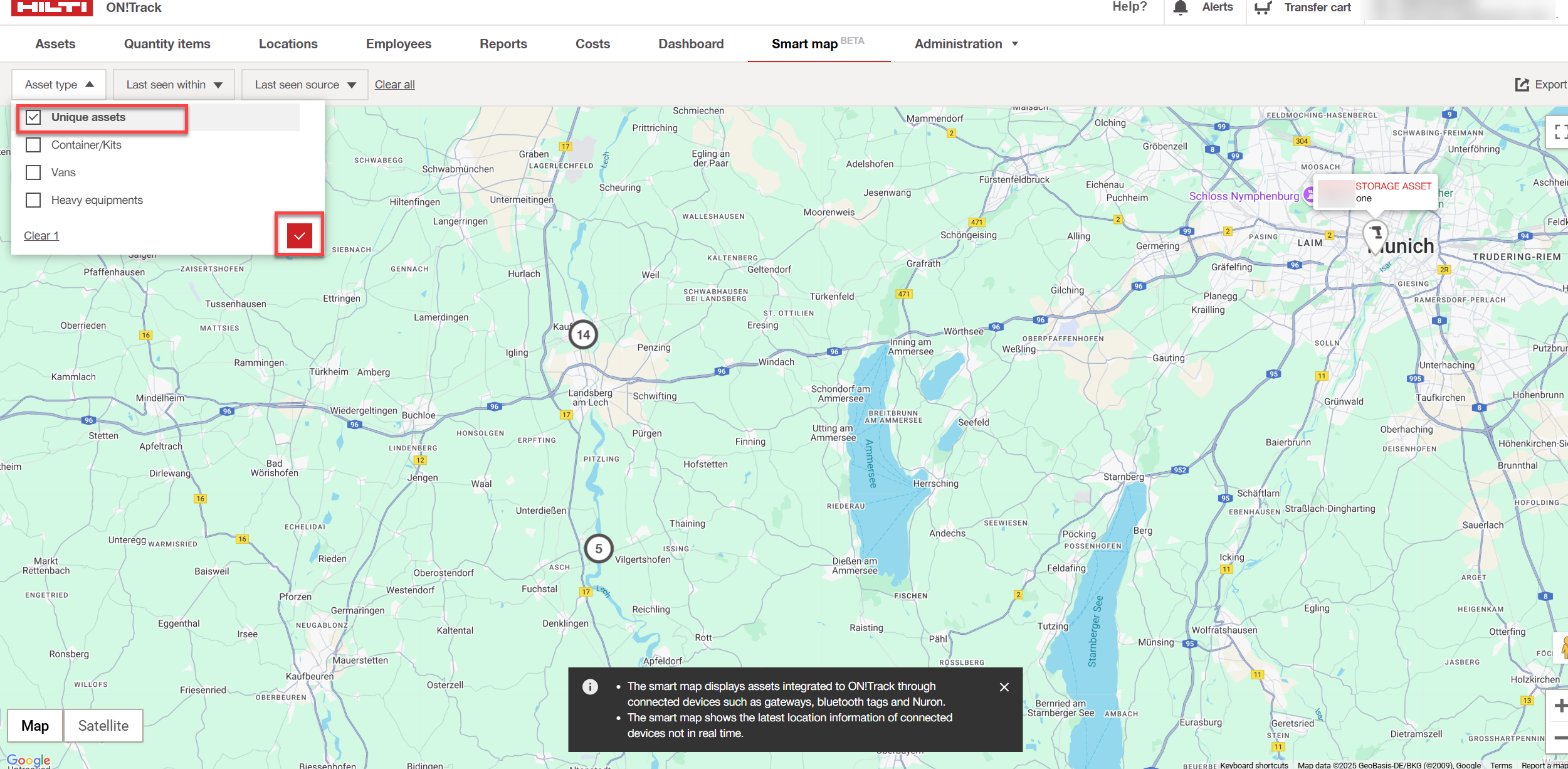Click the info icon in the banner
Viewport: 1568px width, 769px height.
590,687
